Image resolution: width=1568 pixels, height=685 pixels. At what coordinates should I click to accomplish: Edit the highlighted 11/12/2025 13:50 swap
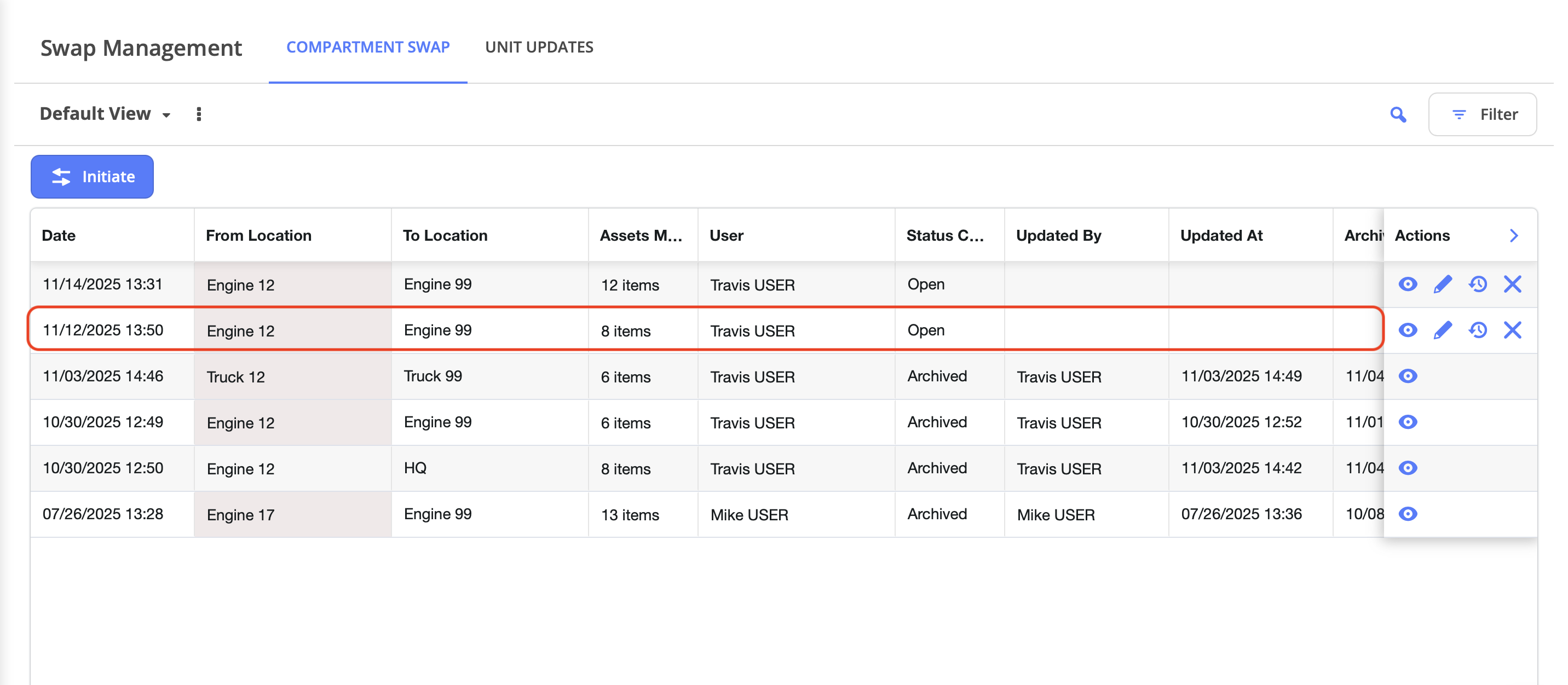point(1442,330)
